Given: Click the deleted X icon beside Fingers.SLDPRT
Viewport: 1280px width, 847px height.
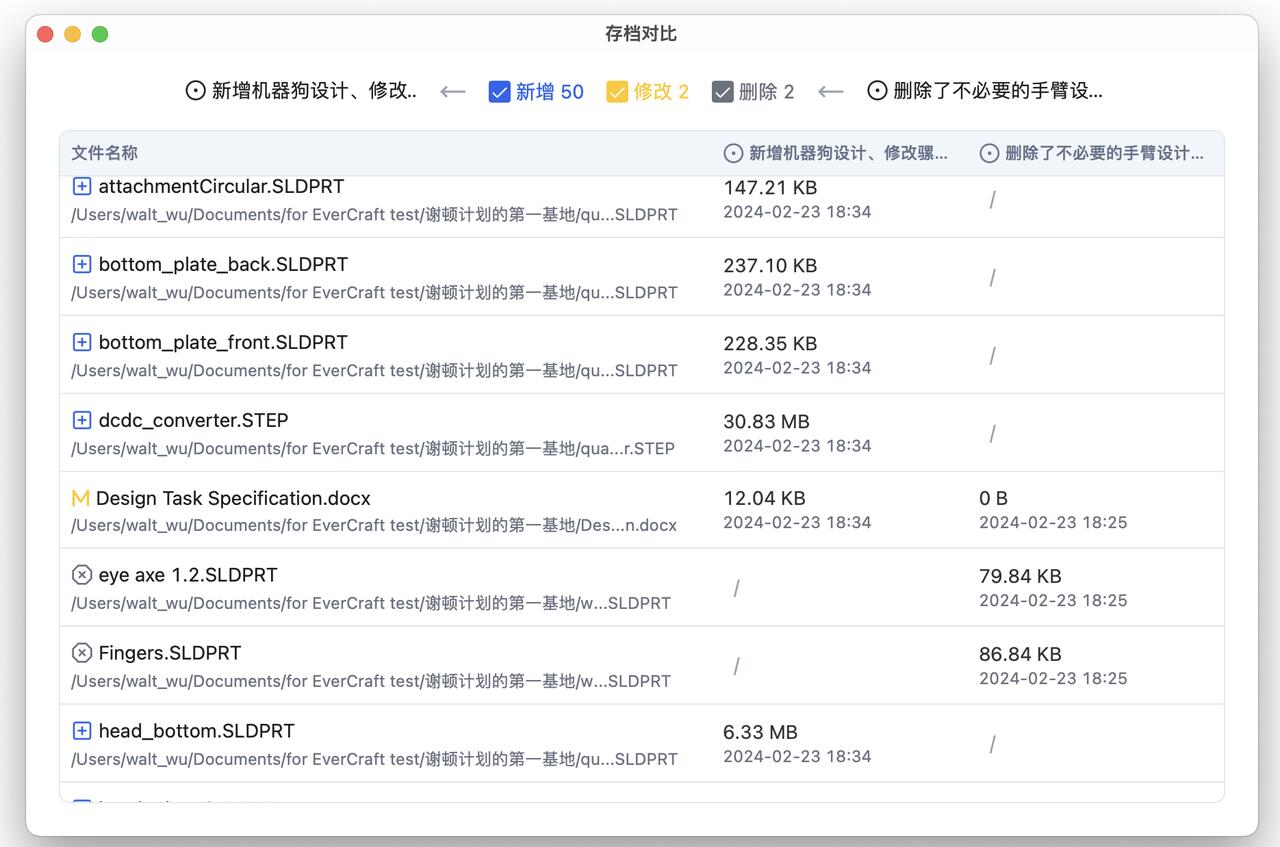Looking at the screenshot, I should (82, 653).
